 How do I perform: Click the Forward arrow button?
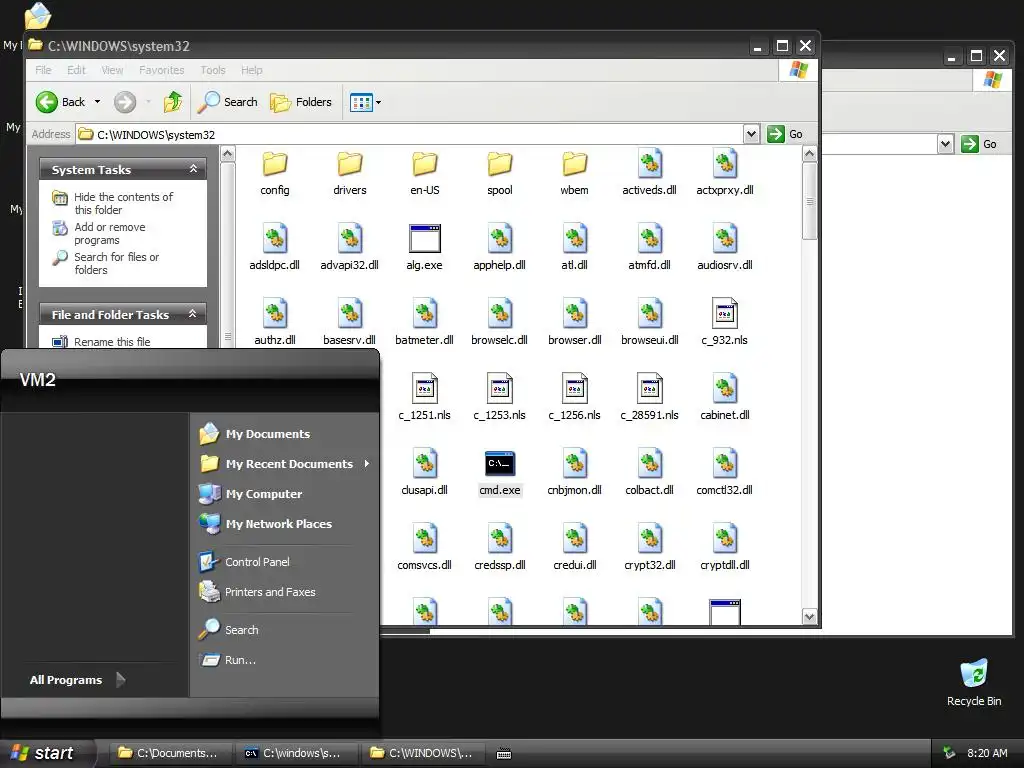tap(125, 102)
